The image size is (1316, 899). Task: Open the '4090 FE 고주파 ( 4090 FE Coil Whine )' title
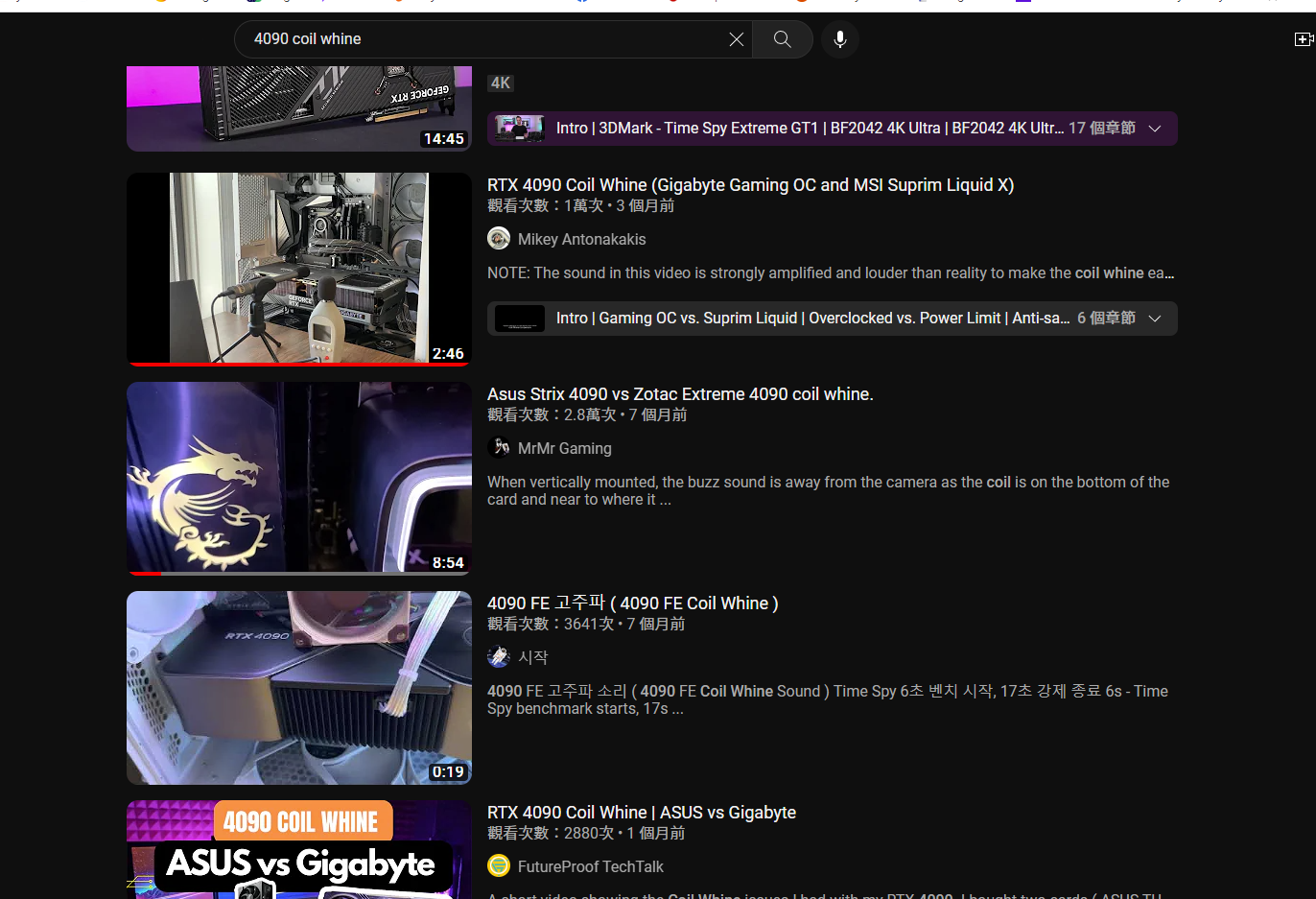tap(633, 603)
